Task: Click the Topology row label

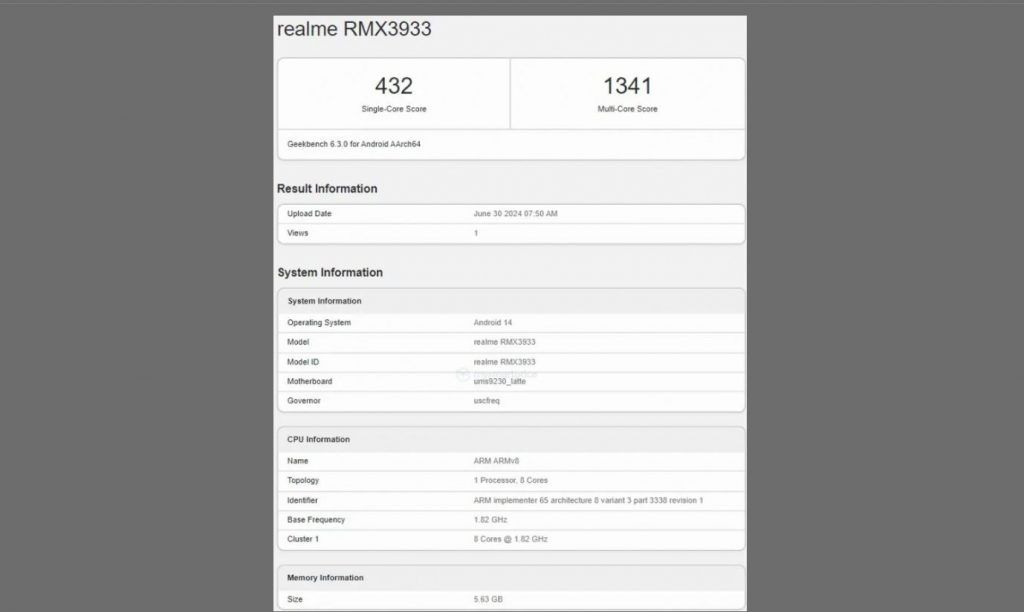Action: [x=303, y=481]
